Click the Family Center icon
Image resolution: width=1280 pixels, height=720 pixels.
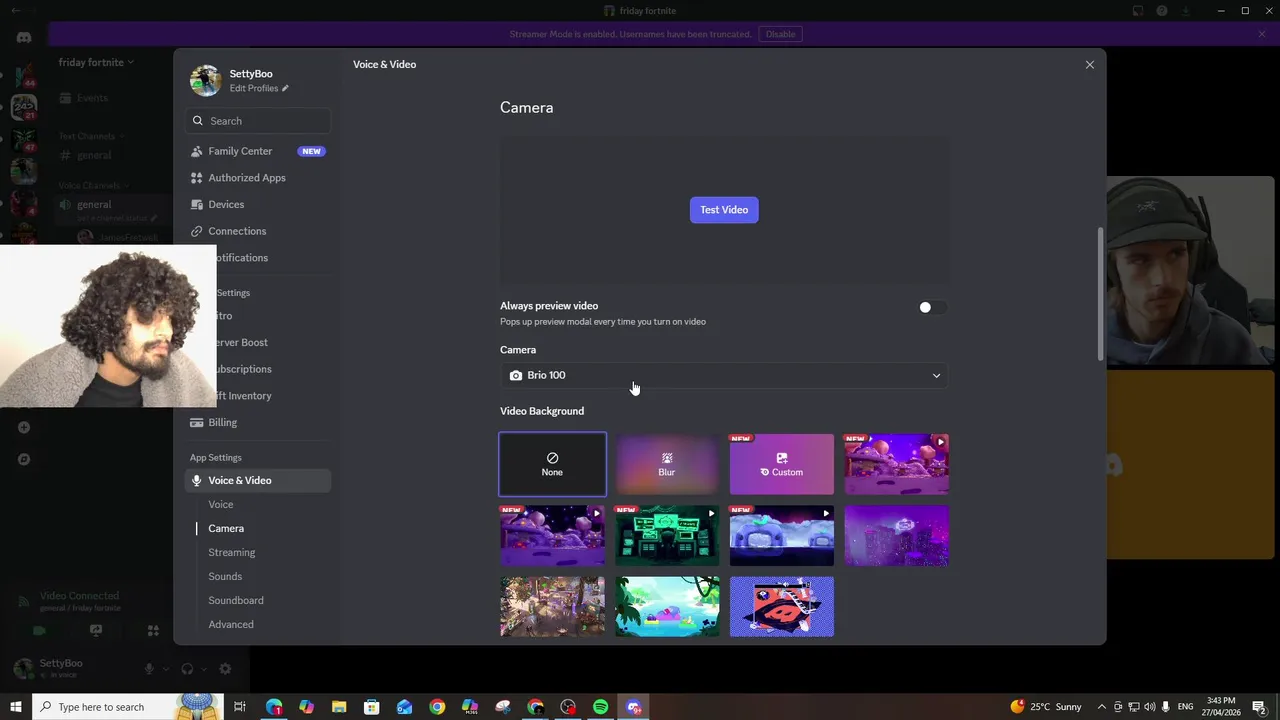(x=197, y=151)
